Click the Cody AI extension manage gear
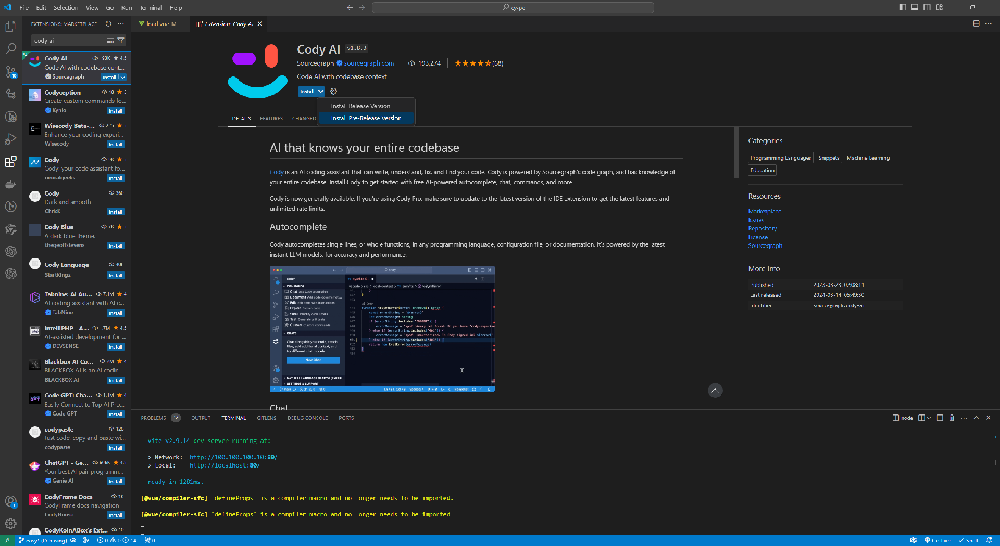The image size is (1000, 546). (x=333, y=91)
